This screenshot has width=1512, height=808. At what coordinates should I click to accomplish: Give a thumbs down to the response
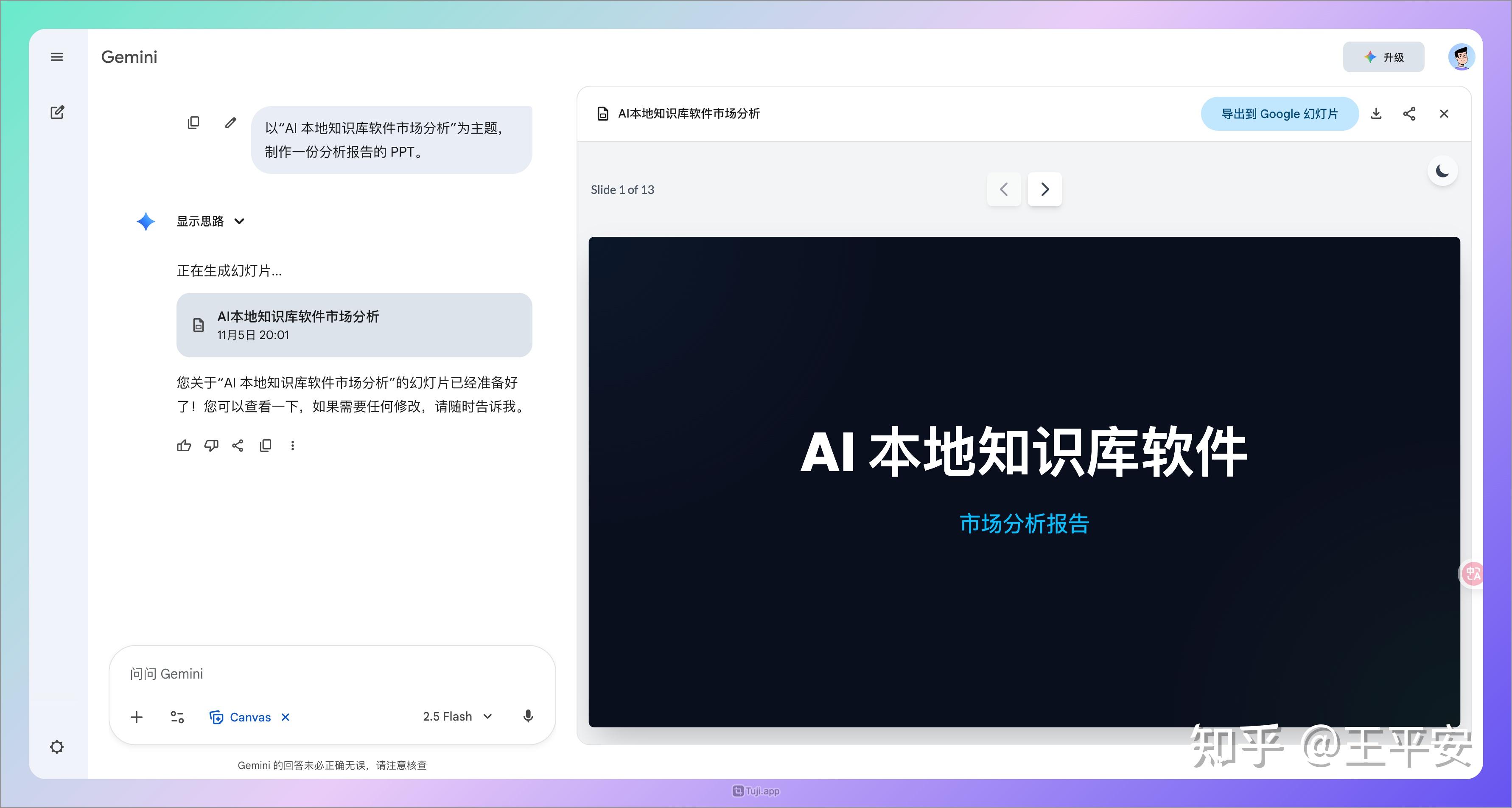(x=211, y=446)
